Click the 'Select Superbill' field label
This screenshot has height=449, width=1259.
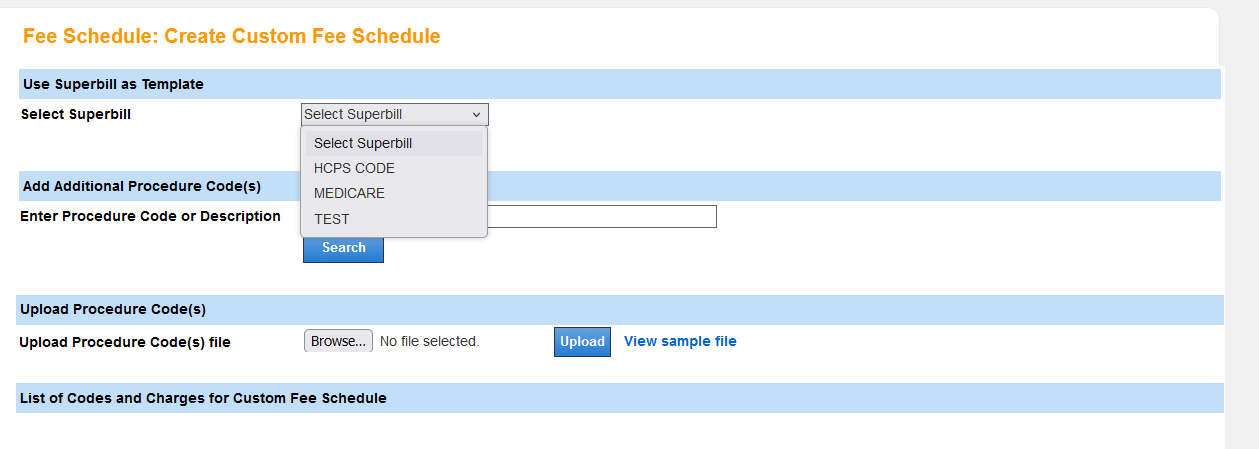(76, 114)
